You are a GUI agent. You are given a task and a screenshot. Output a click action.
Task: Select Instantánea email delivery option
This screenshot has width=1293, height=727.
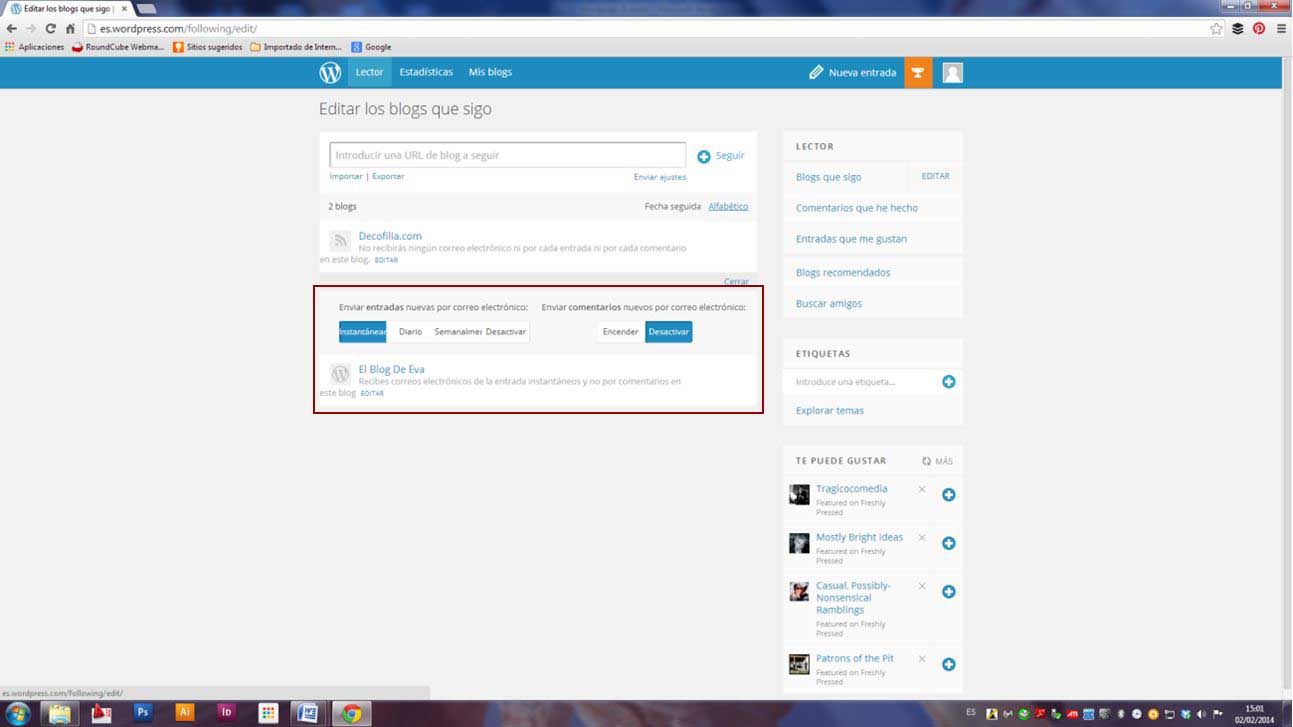tap(362, 332)
